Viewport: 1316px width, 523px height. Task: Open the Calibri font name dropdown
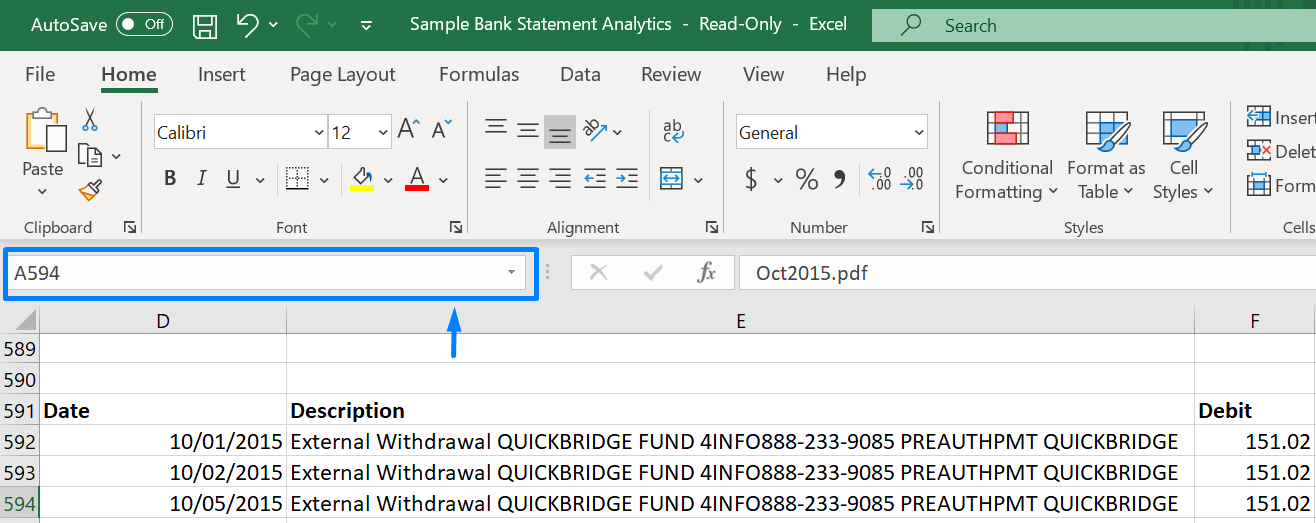[x=319, y=132]
